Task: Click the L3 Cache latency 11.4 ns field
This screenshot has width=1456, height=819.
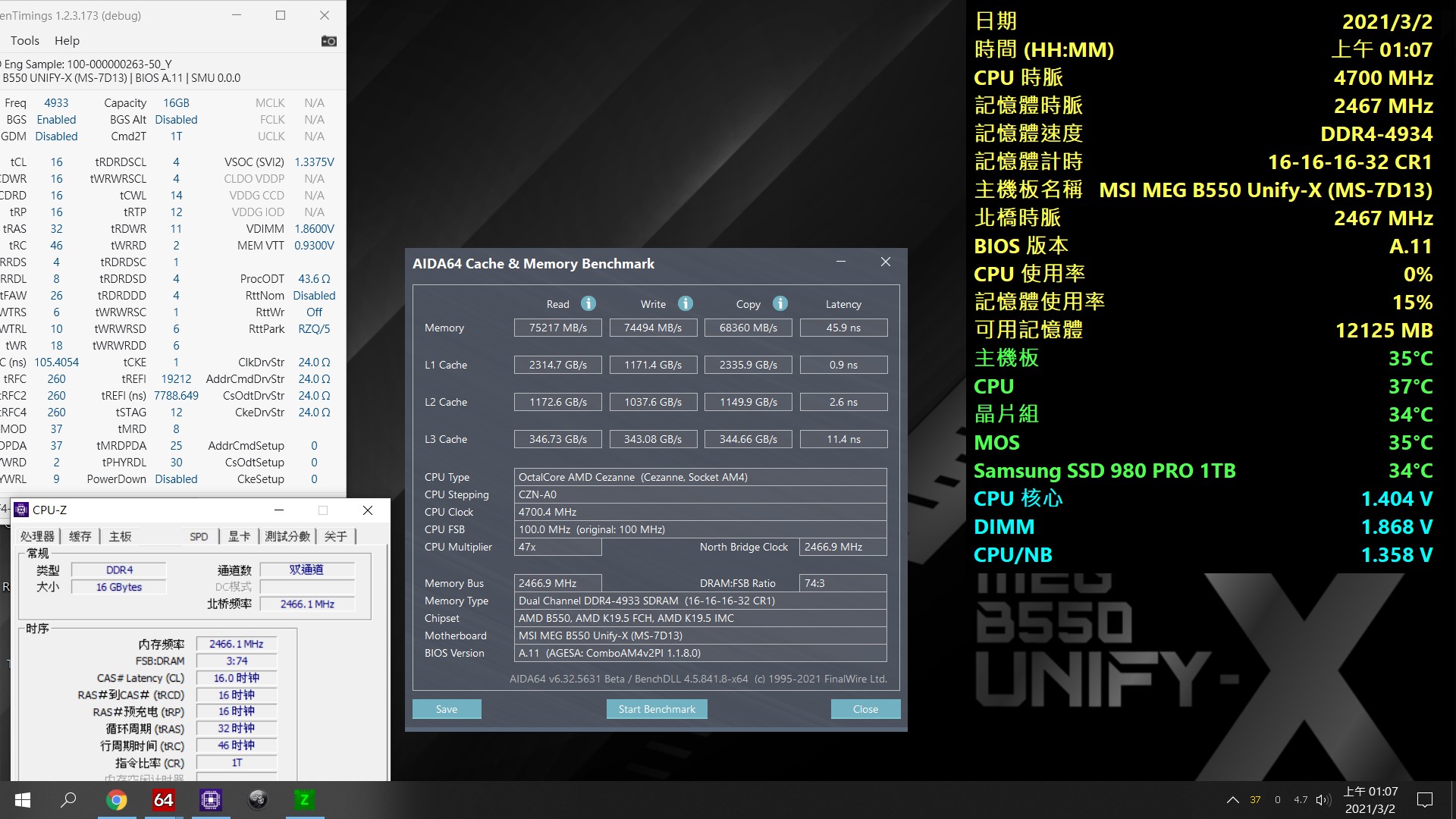Action: [x=843, y=439]
